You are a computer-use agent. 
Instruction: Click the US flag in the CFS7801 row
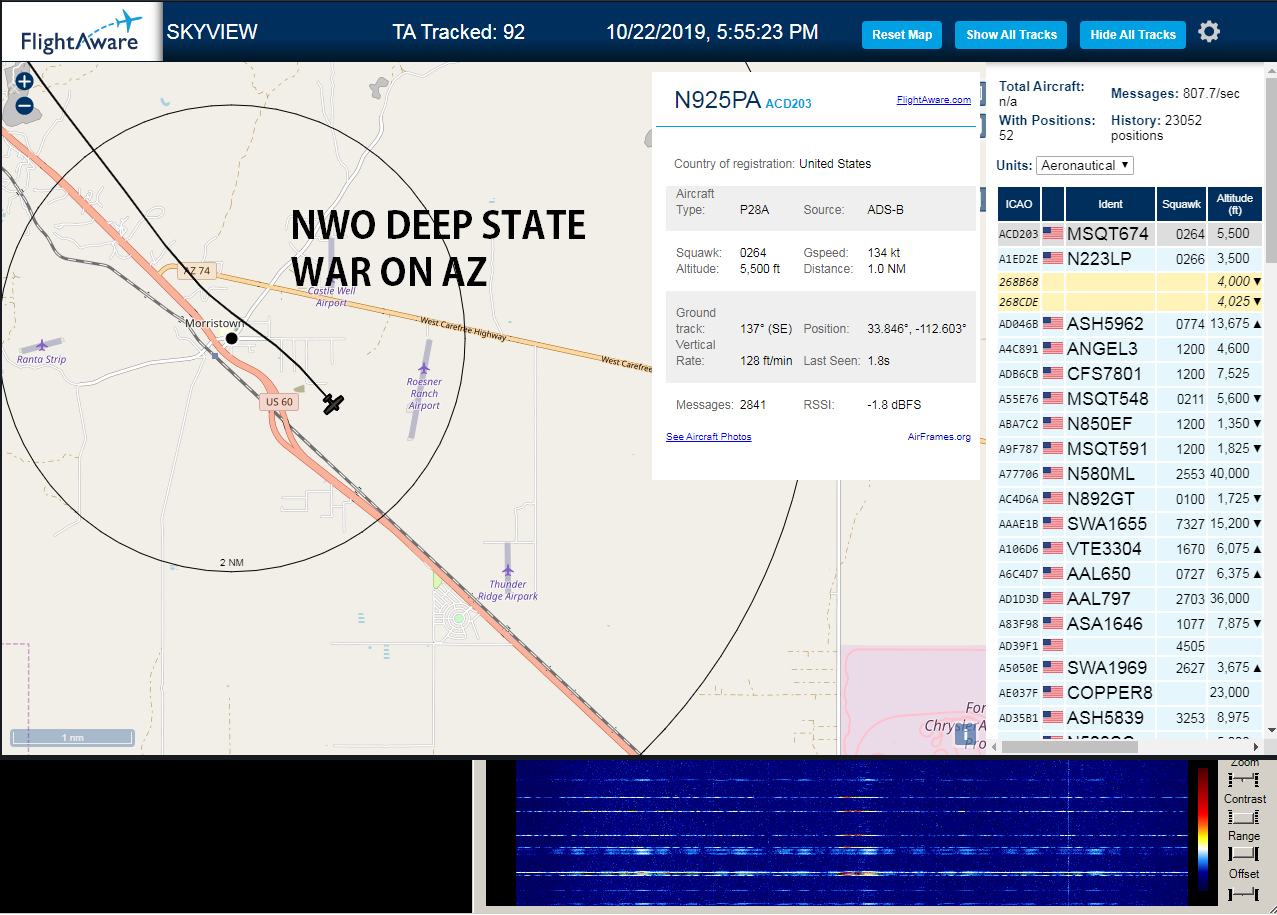pos(1053,373)
